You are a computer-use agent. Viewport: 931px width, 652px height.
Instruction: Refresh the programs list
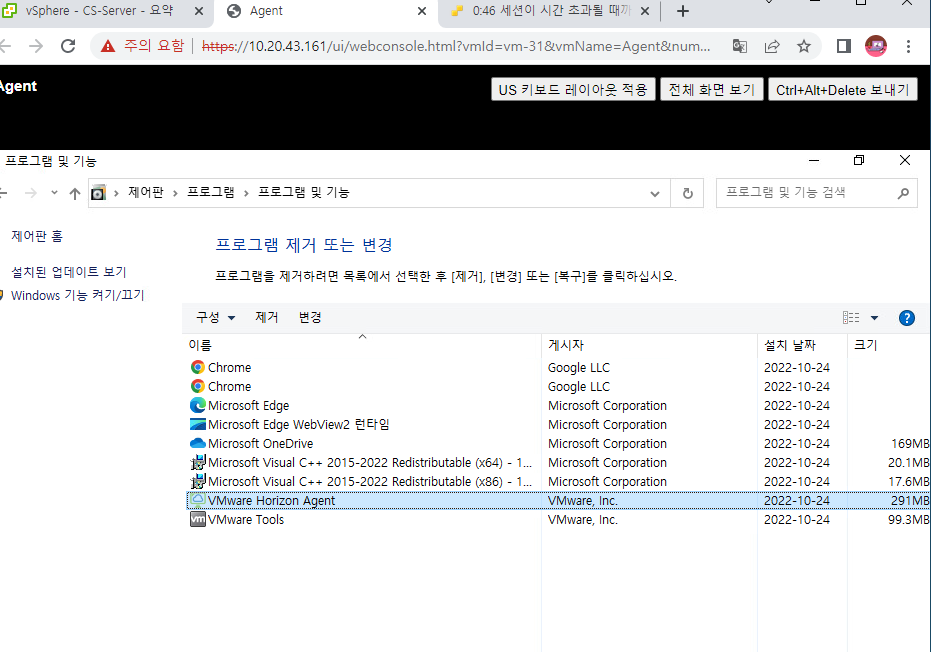click(x=688, y=193)
